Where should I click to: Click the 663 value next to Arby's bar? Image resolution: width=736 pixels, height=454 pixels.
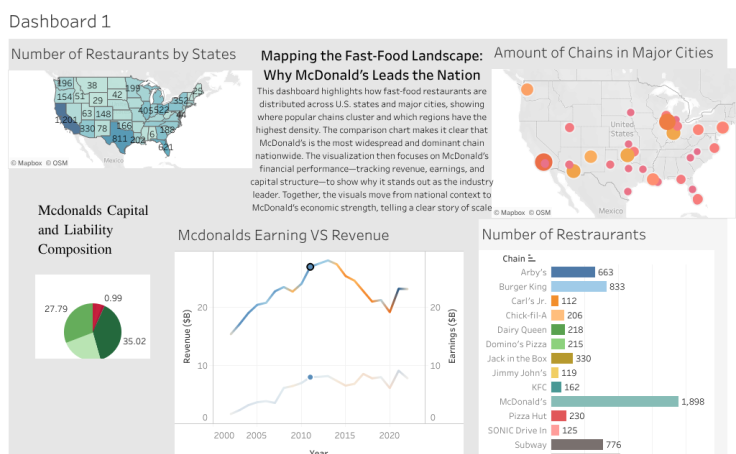(606, 272)
